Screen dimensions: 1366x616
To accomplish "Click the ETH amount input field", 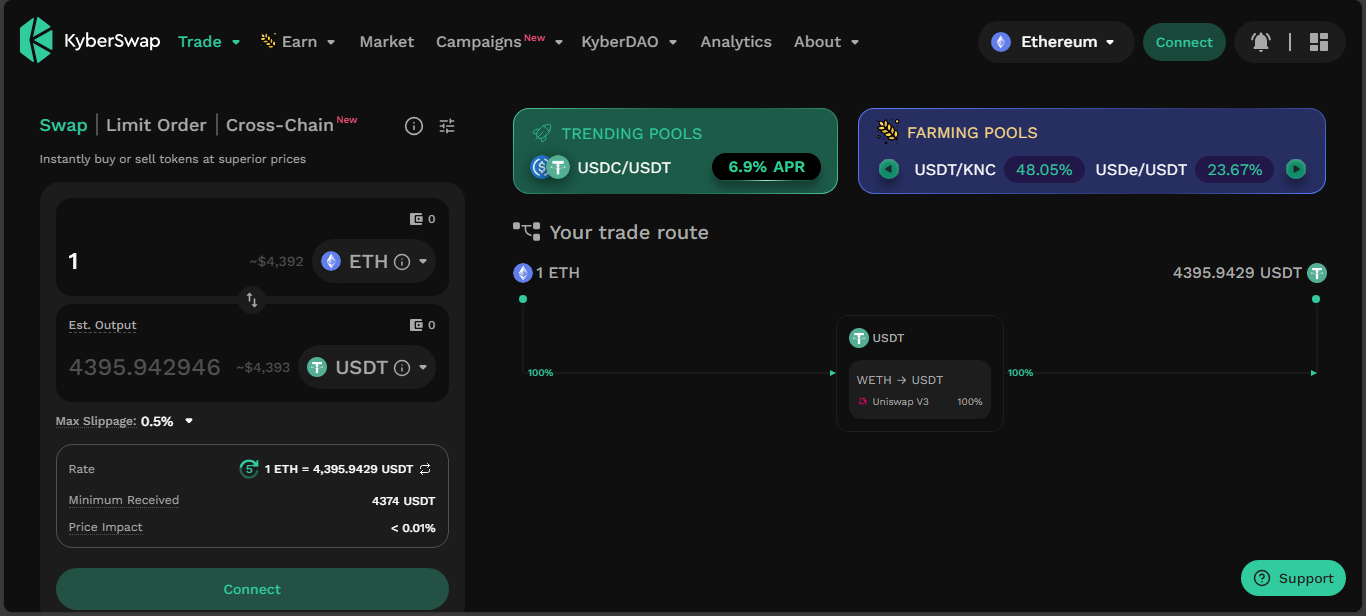I will click(x=150, y=262).
